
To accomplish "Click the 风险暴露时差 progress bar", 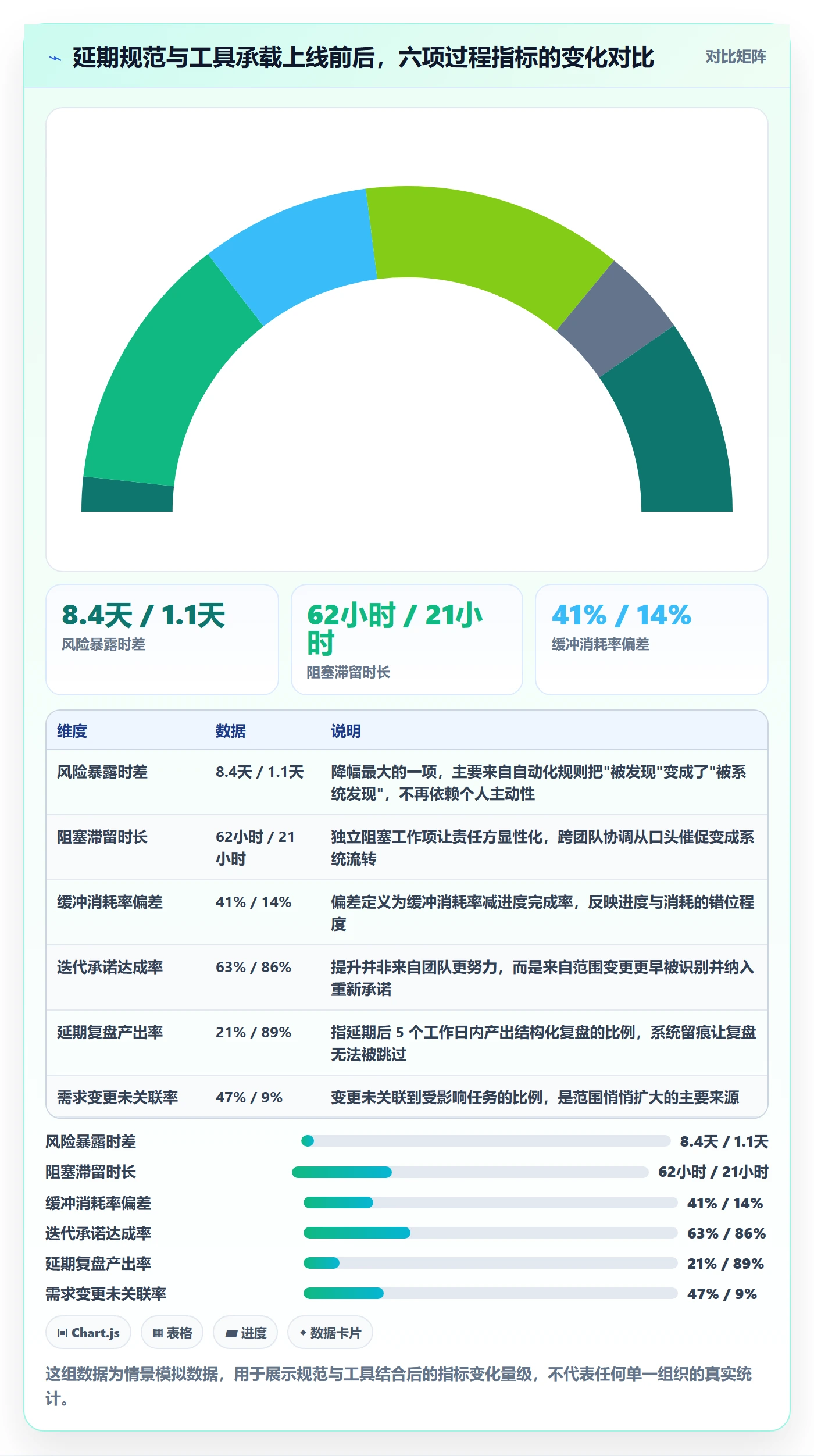I will pos(486,1141).
